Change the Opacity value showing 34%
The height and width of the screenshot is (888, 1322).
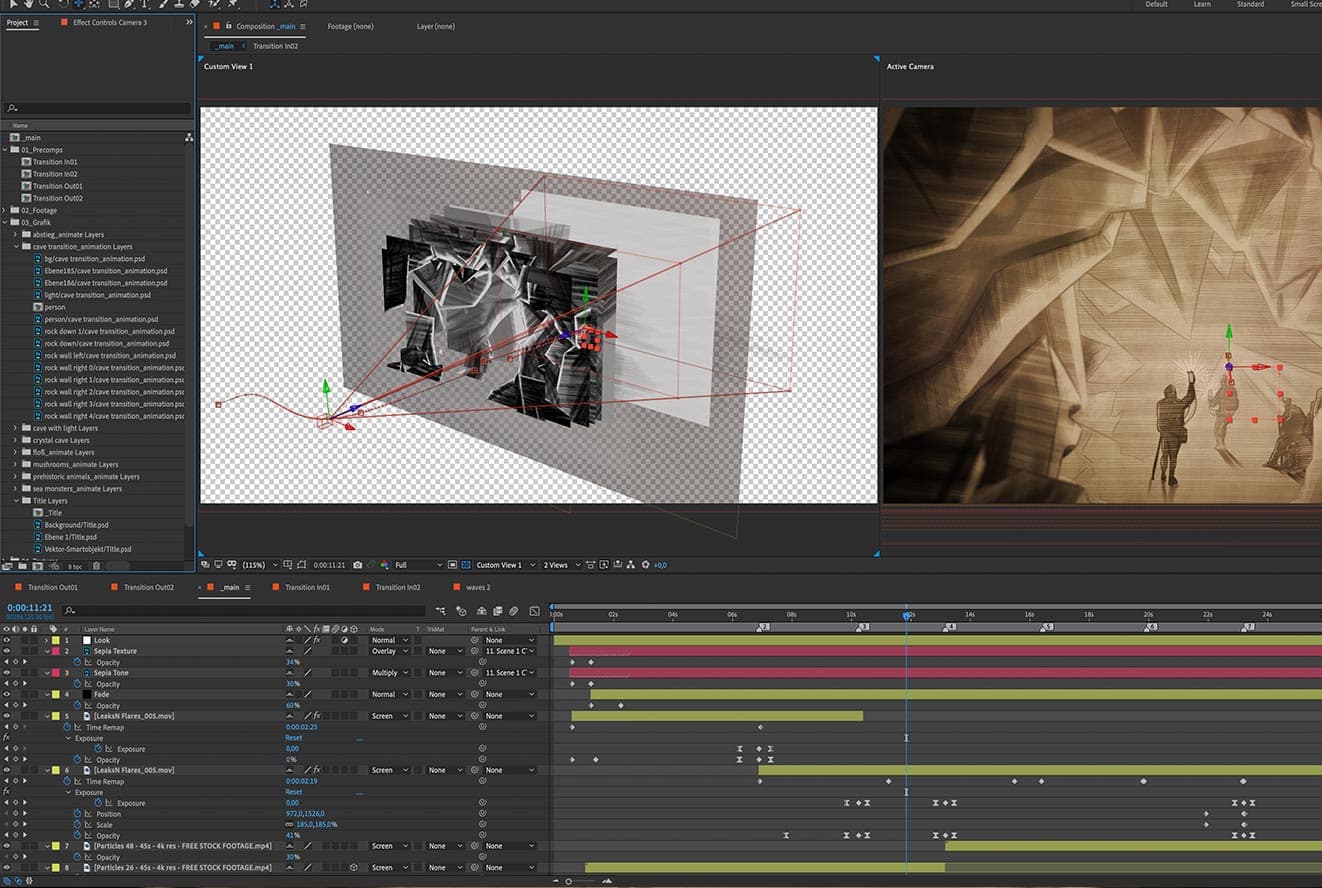click(292, 661)
